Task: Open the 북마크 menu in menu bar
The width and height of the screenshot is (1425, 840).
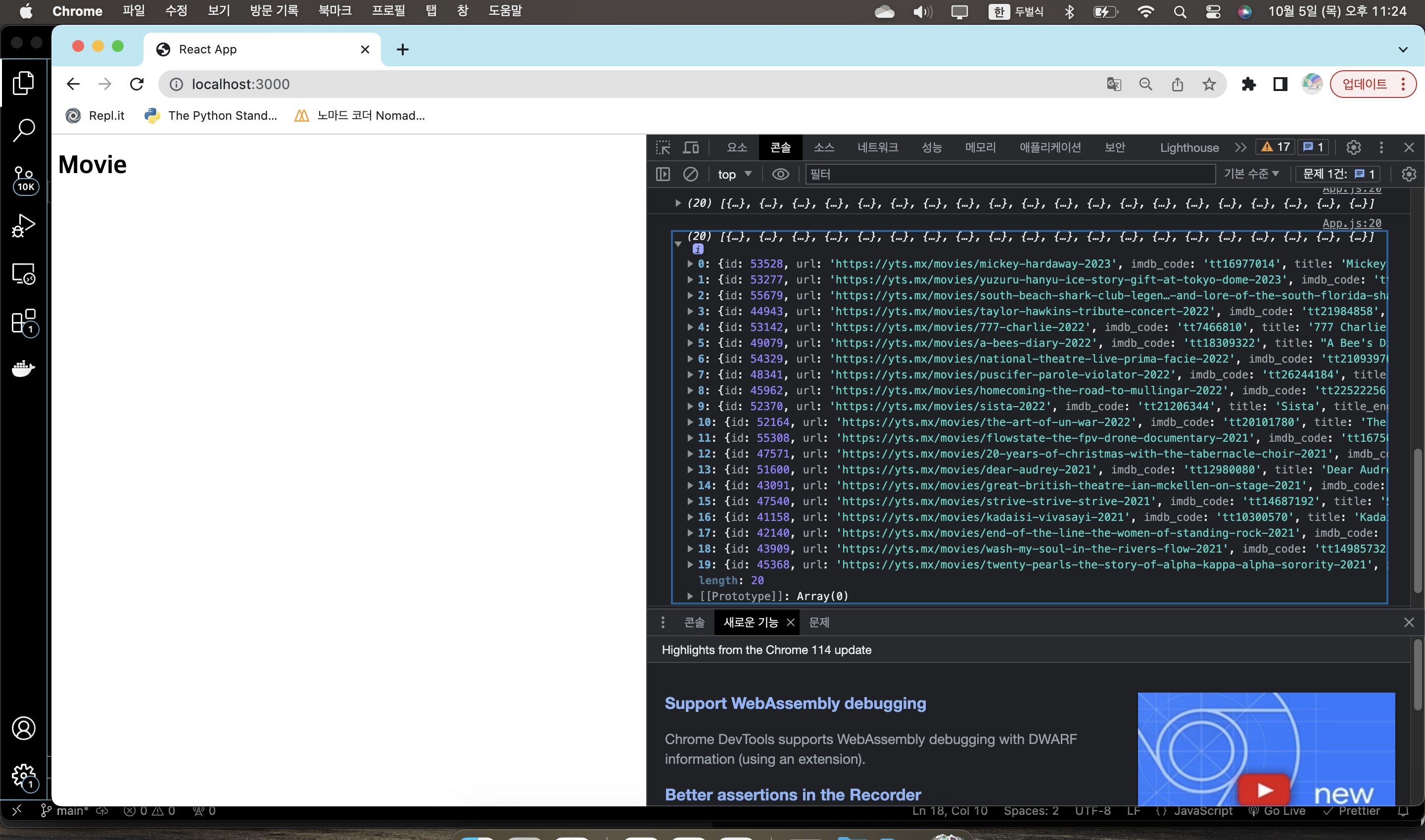Action: (x=334, y=11)
